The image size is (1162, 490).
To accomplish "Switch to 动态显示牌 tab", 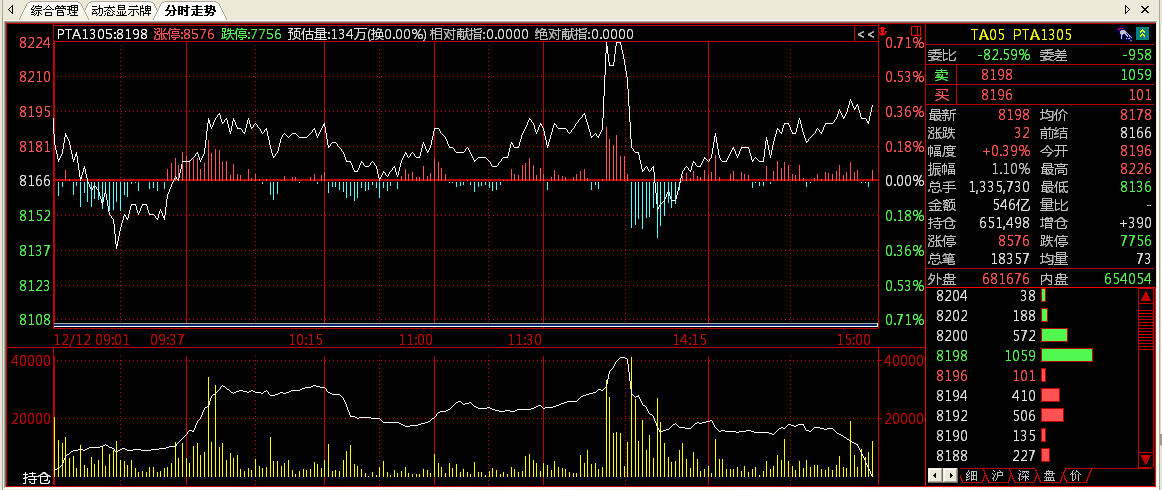I will [122, 10].
